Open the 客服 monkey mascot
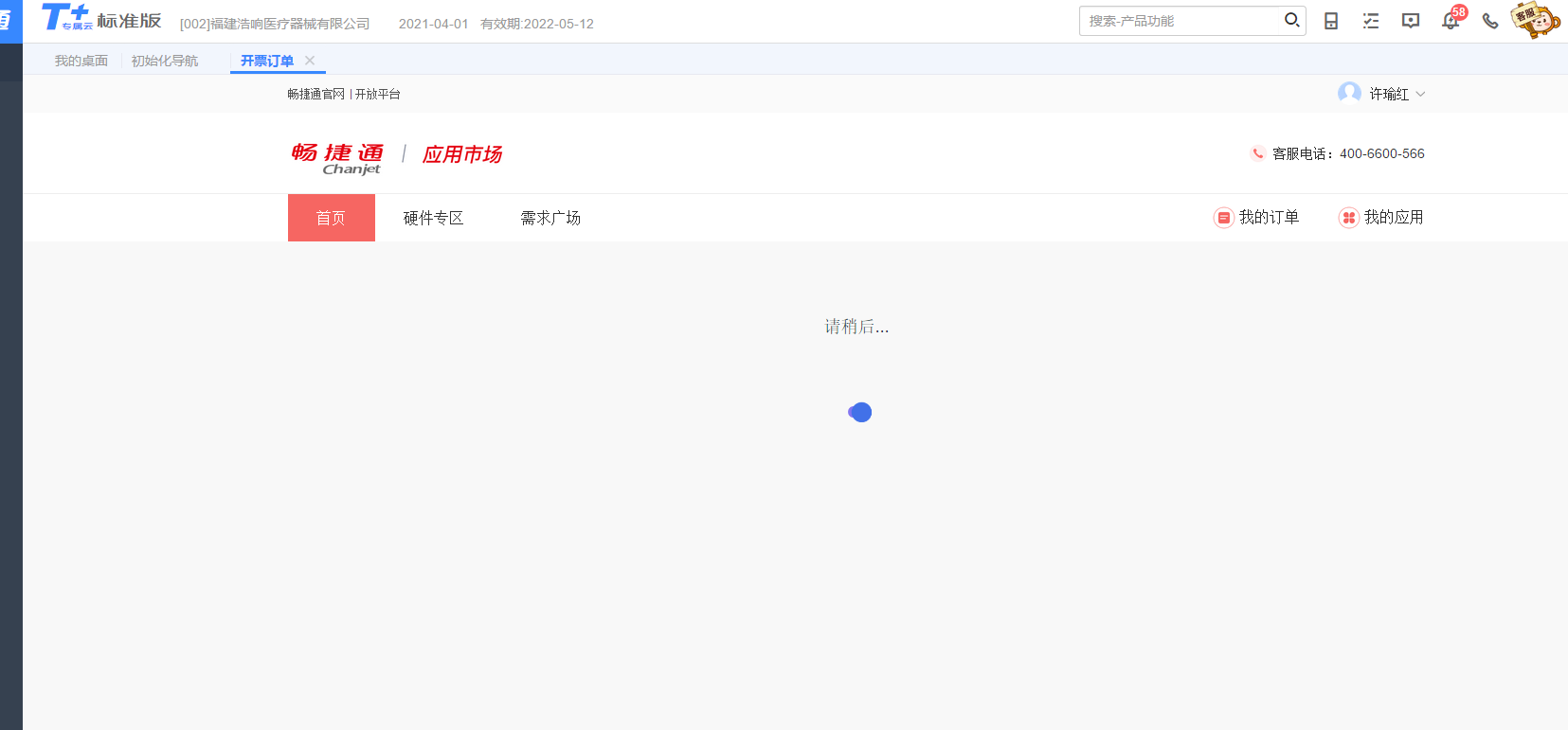The height and width of the screenshot is (730, 1568). click(1535, 20)
